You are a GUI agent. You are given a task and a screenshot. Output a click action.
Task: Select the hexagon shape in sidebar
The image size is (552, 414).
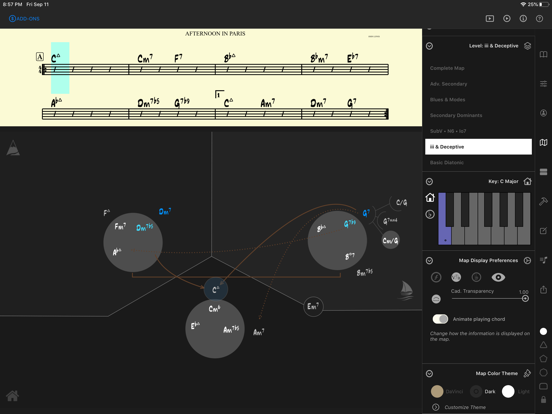point(544,372)
